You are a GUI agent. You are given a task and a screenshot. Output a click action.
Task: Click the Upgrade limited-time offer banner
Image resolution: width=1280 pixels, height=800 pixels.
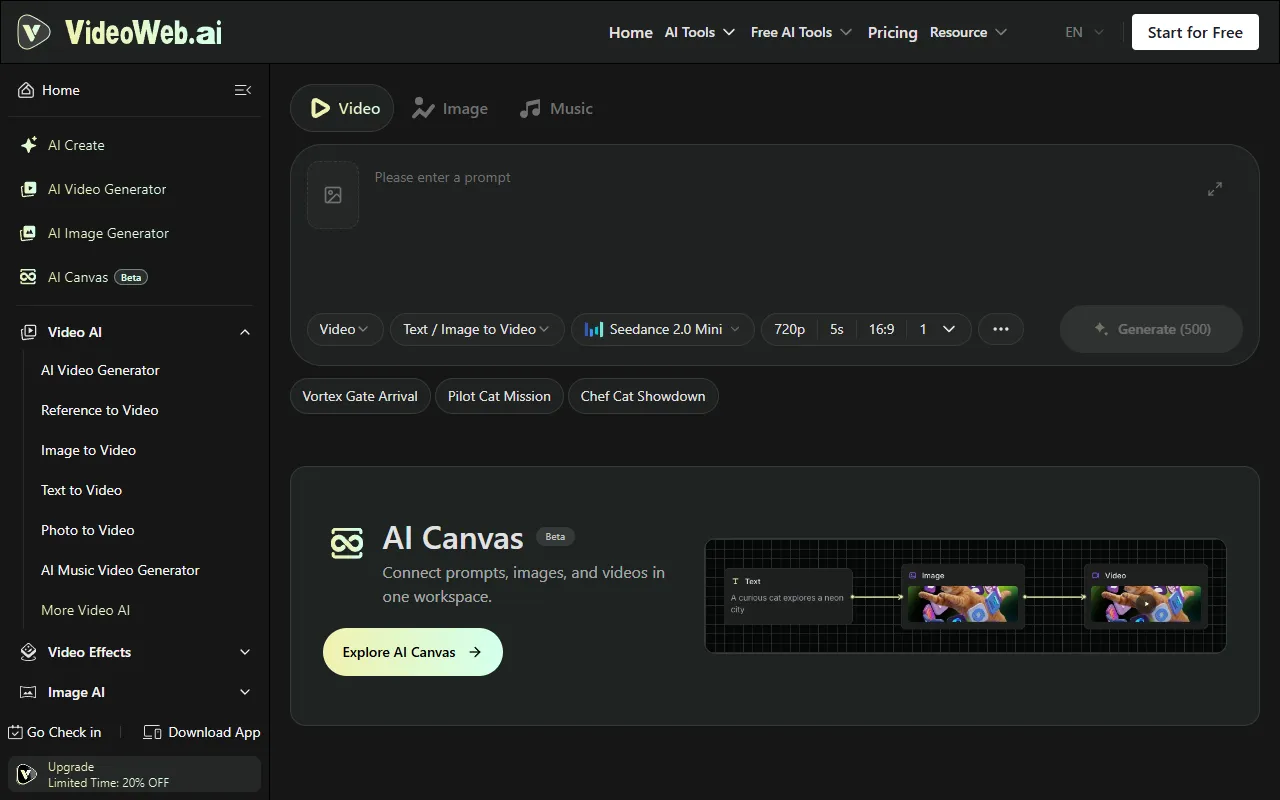[x=135, y=775]
